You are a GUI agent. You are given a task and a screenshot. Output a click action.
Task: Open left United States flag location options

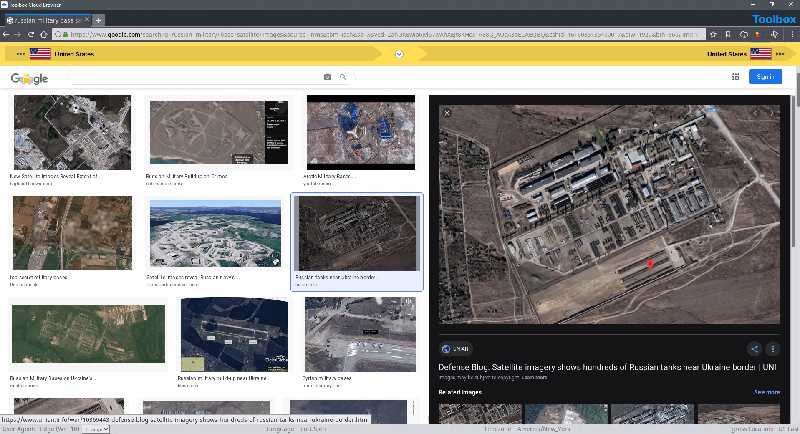point(40,54)
